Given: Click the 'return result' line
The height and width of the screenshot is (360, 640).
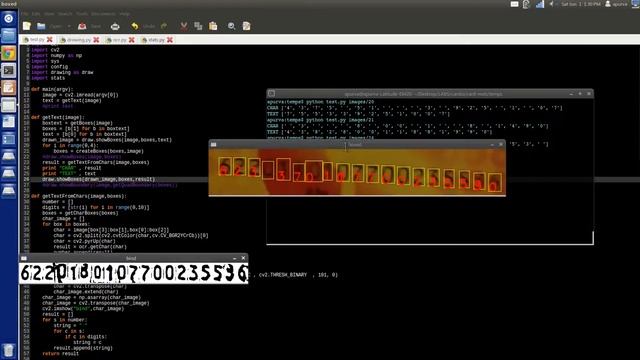Looking at the screenshot, I should [x=60, y=354].
